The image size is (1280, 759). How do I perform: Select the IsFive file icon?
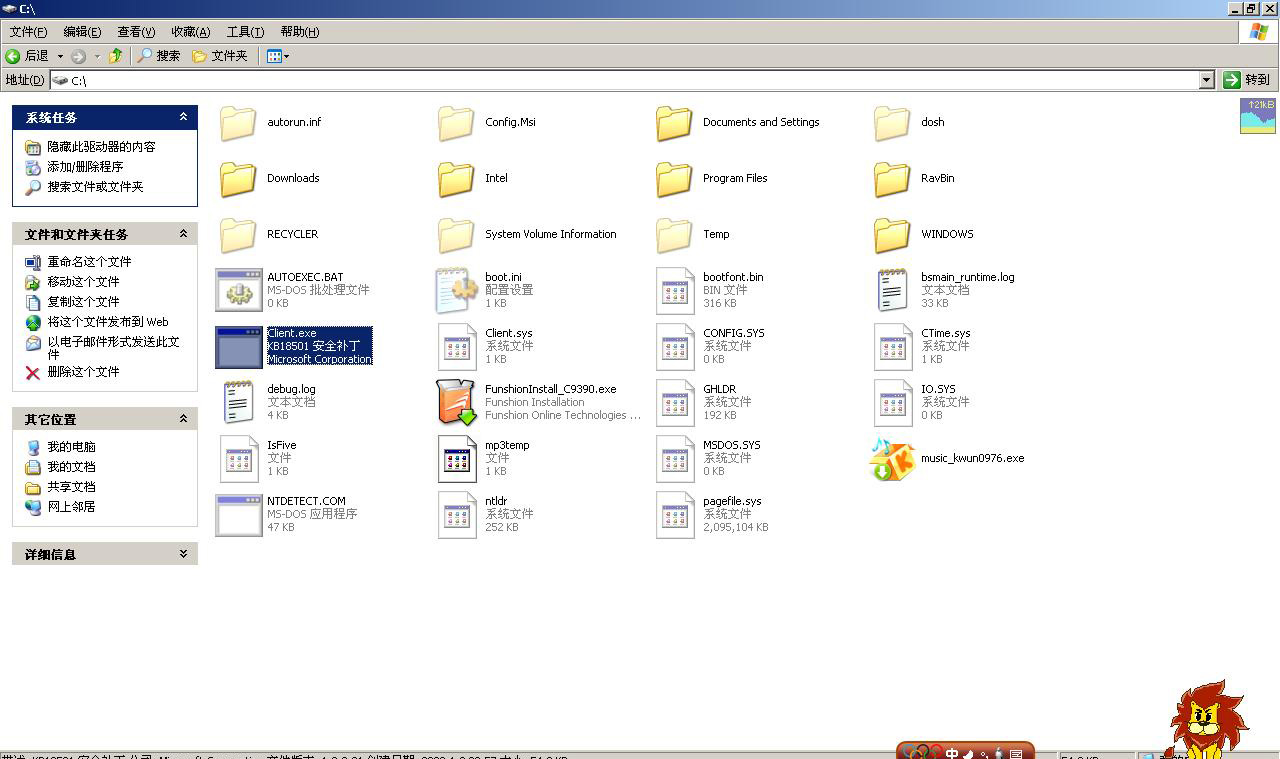point(239,458)
